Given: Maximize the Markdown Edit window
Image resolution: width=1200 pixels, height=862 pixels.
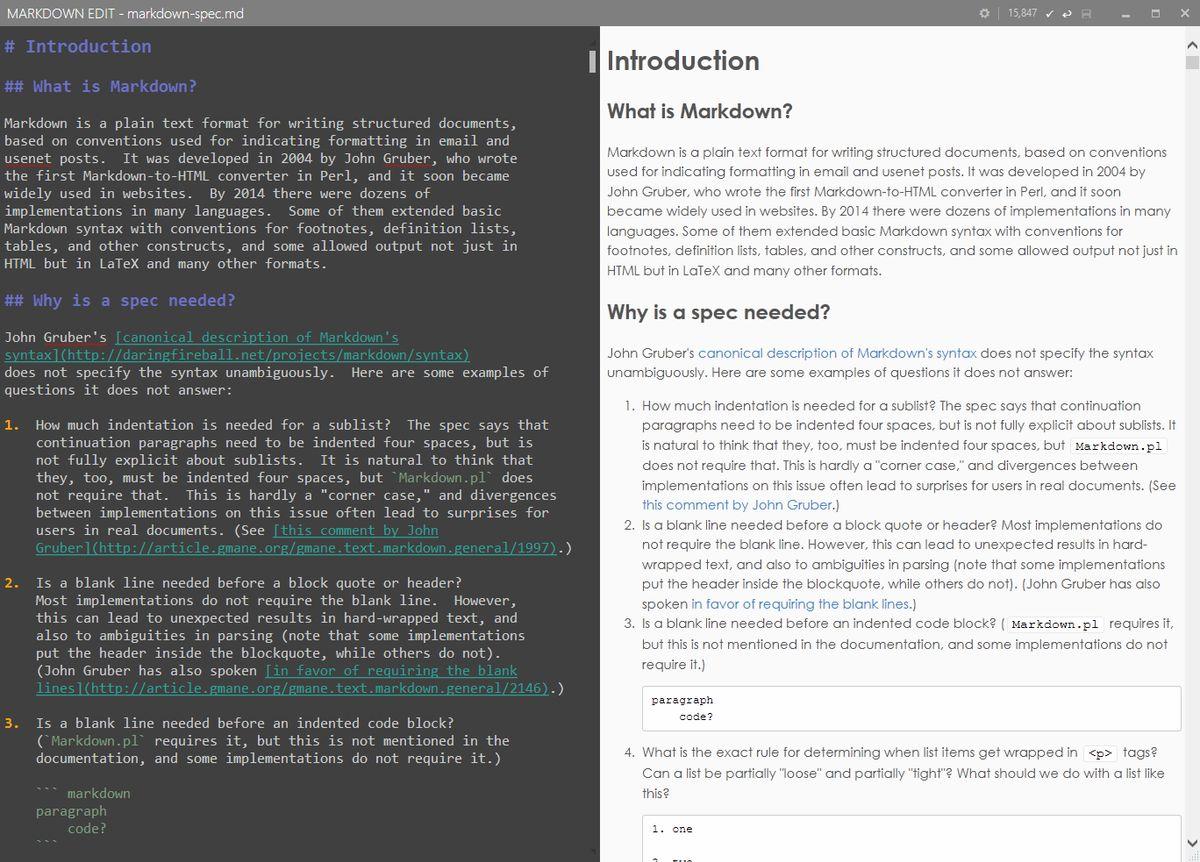Looking at the screenshot, I should [1155, 13].
